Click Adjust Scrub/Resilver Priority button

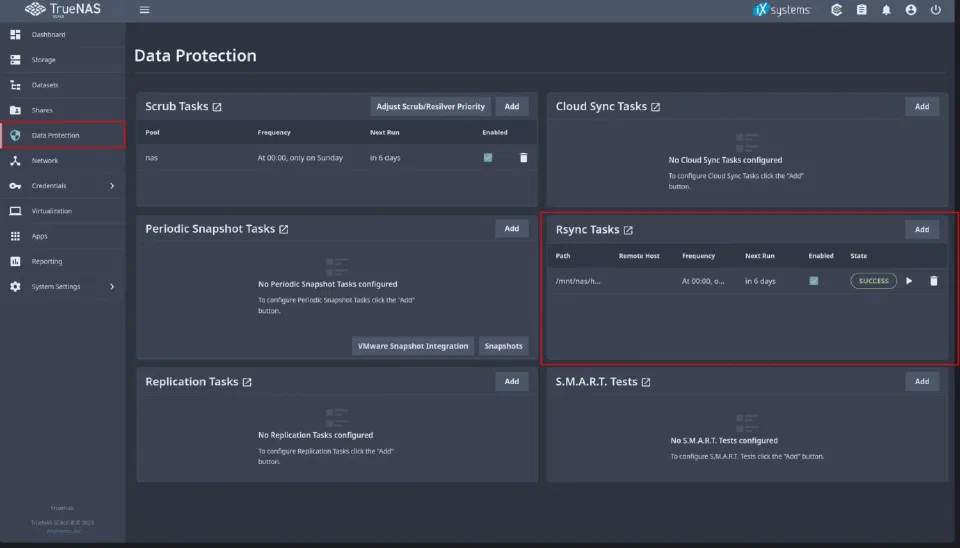point(430,107)
